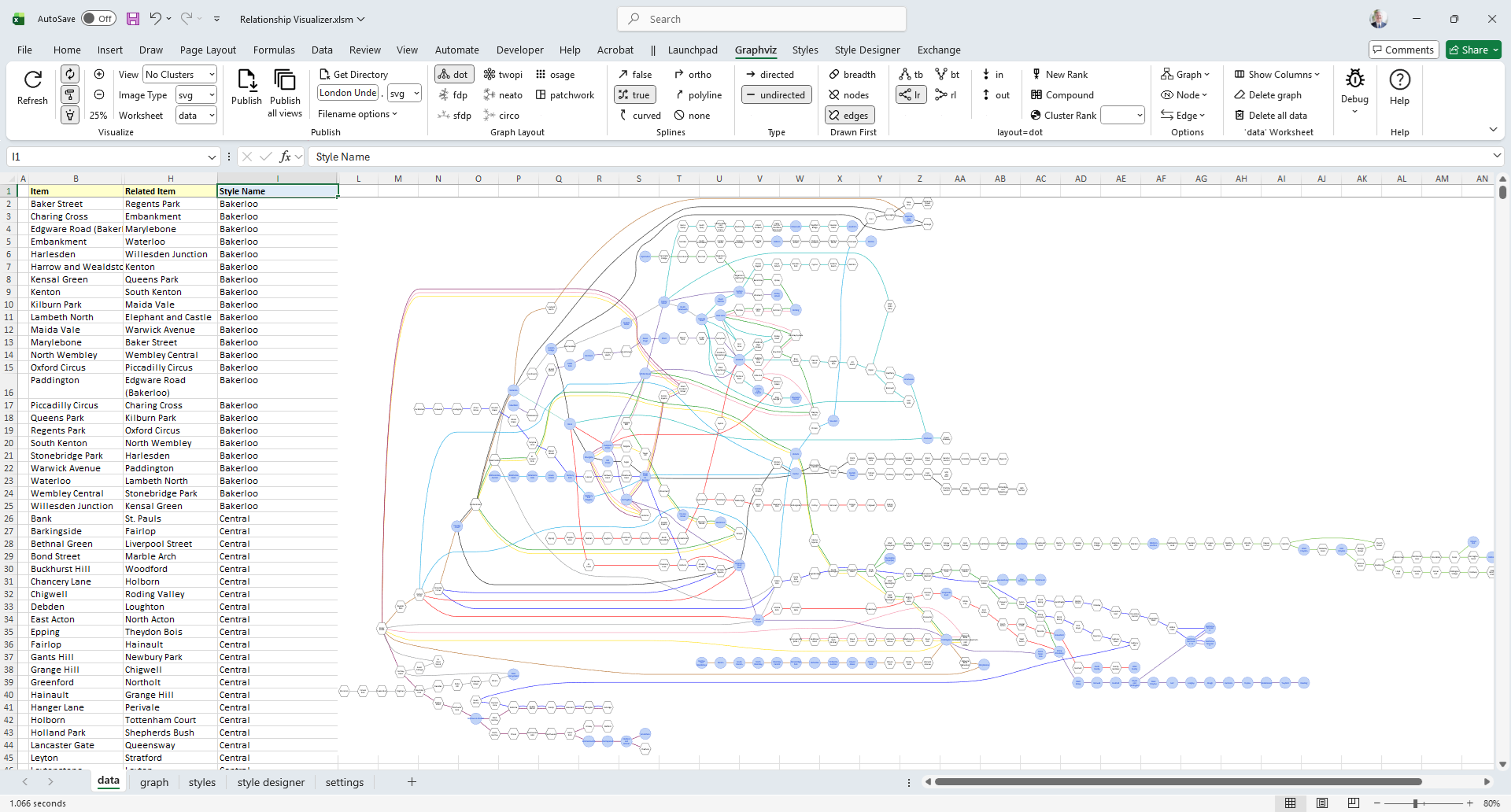Viewport: 1511px width, 812px height.
Task: Adjust the zoom level slider
Action: (1415, 803)
